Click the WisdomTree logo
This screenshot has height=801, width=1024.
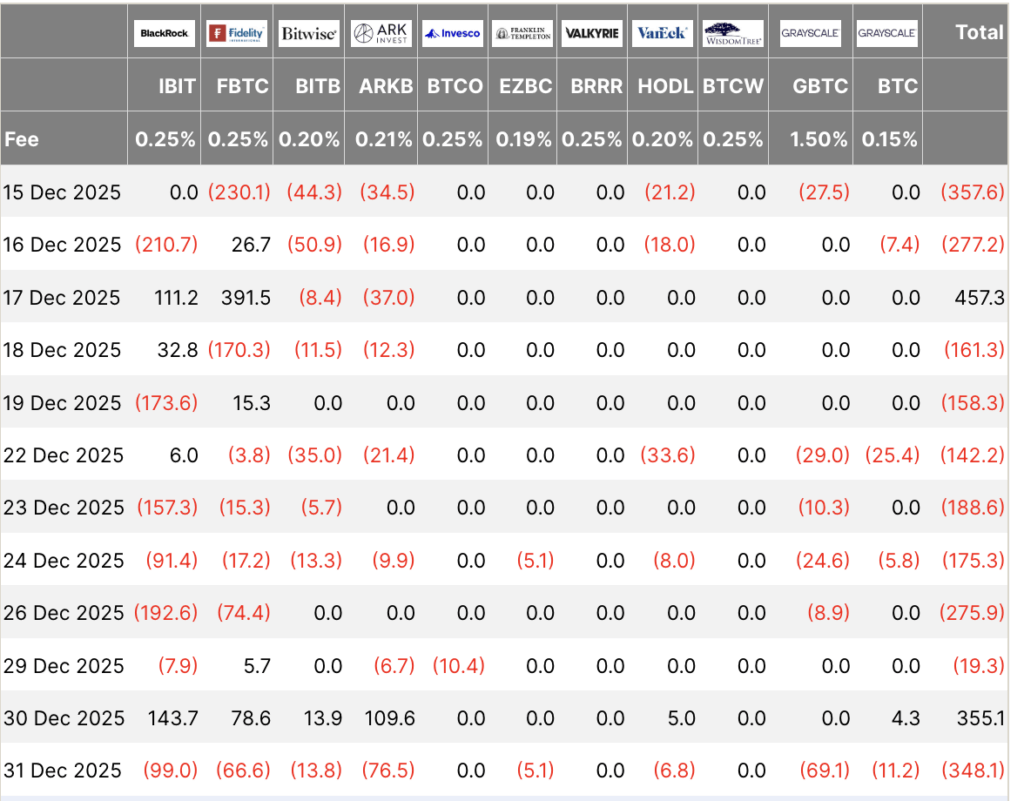[732, 33]
